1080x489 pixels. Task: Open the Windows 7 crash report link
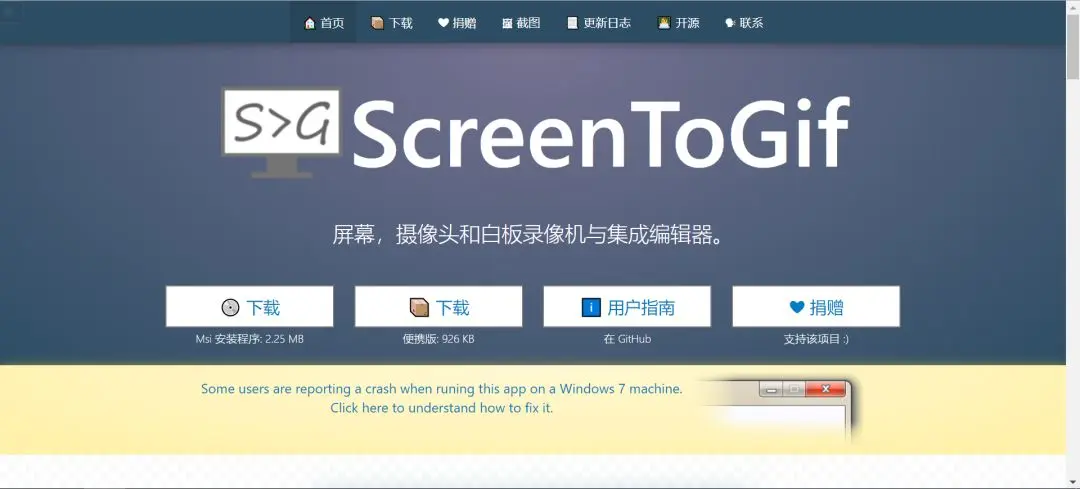coord(442,388)
